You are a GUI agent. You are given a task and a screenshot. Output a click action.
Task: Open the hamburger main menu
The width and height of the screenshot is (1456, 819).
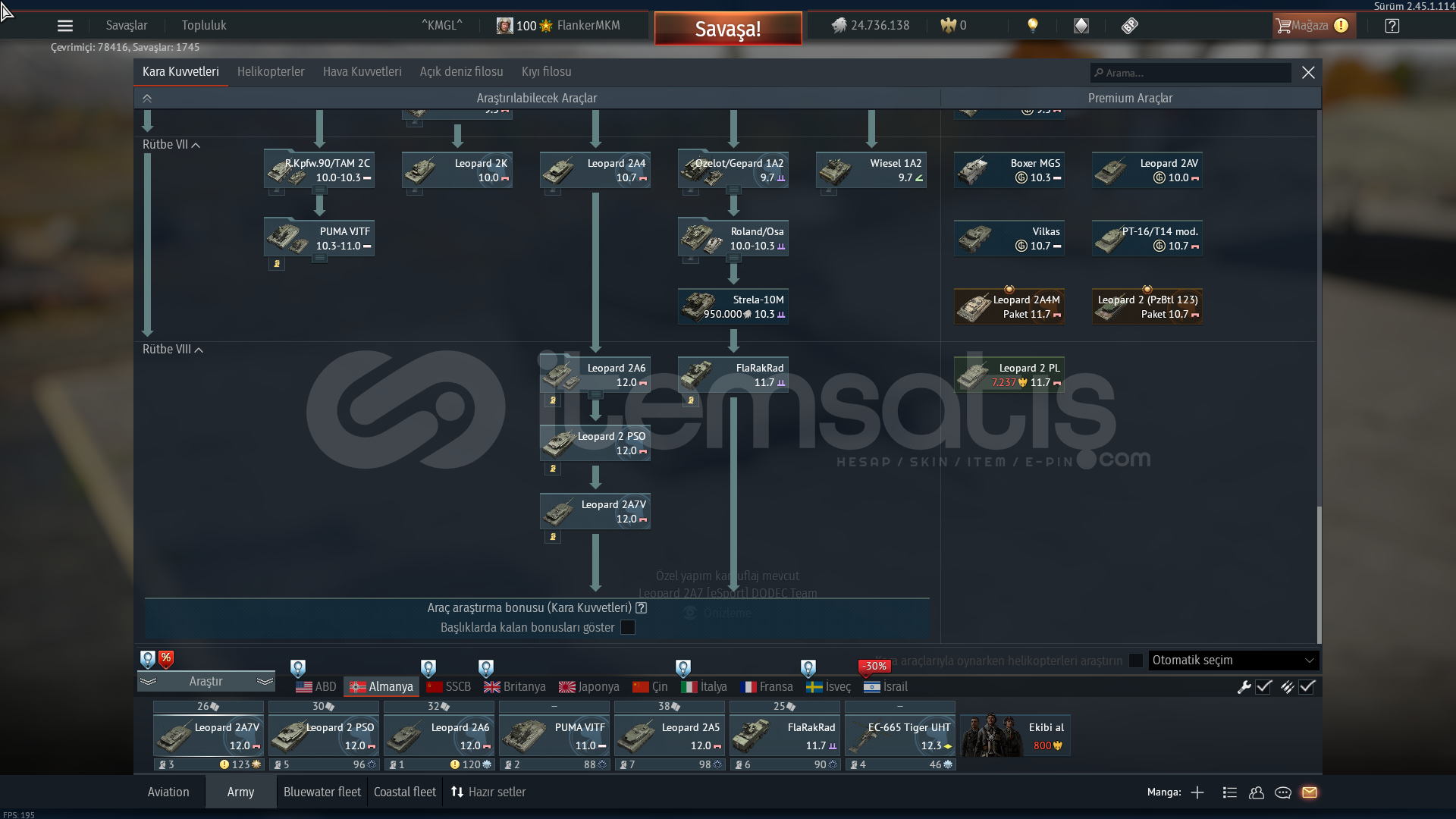click(x=65, y=26)
